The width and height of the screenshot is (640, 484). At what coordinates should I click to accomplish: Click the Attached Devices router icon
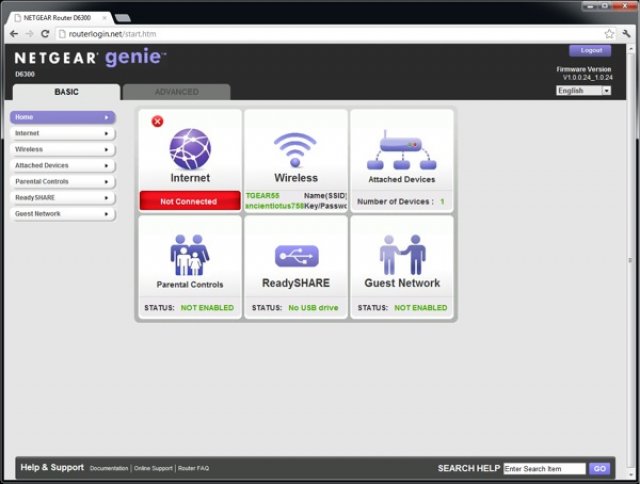coord(402,150)
